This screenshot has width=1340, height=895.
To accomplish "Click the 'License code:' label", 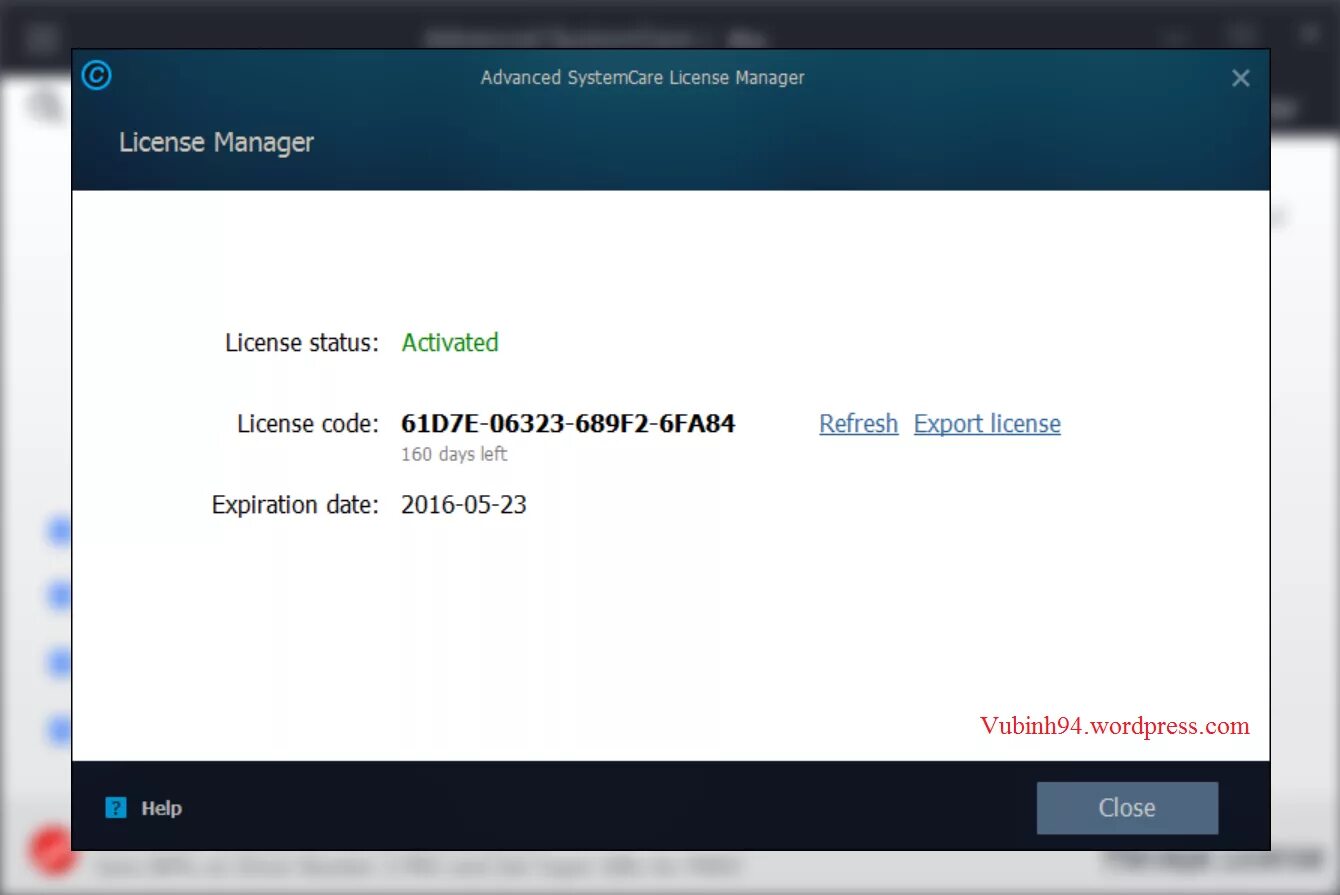I will coord(308,424).
